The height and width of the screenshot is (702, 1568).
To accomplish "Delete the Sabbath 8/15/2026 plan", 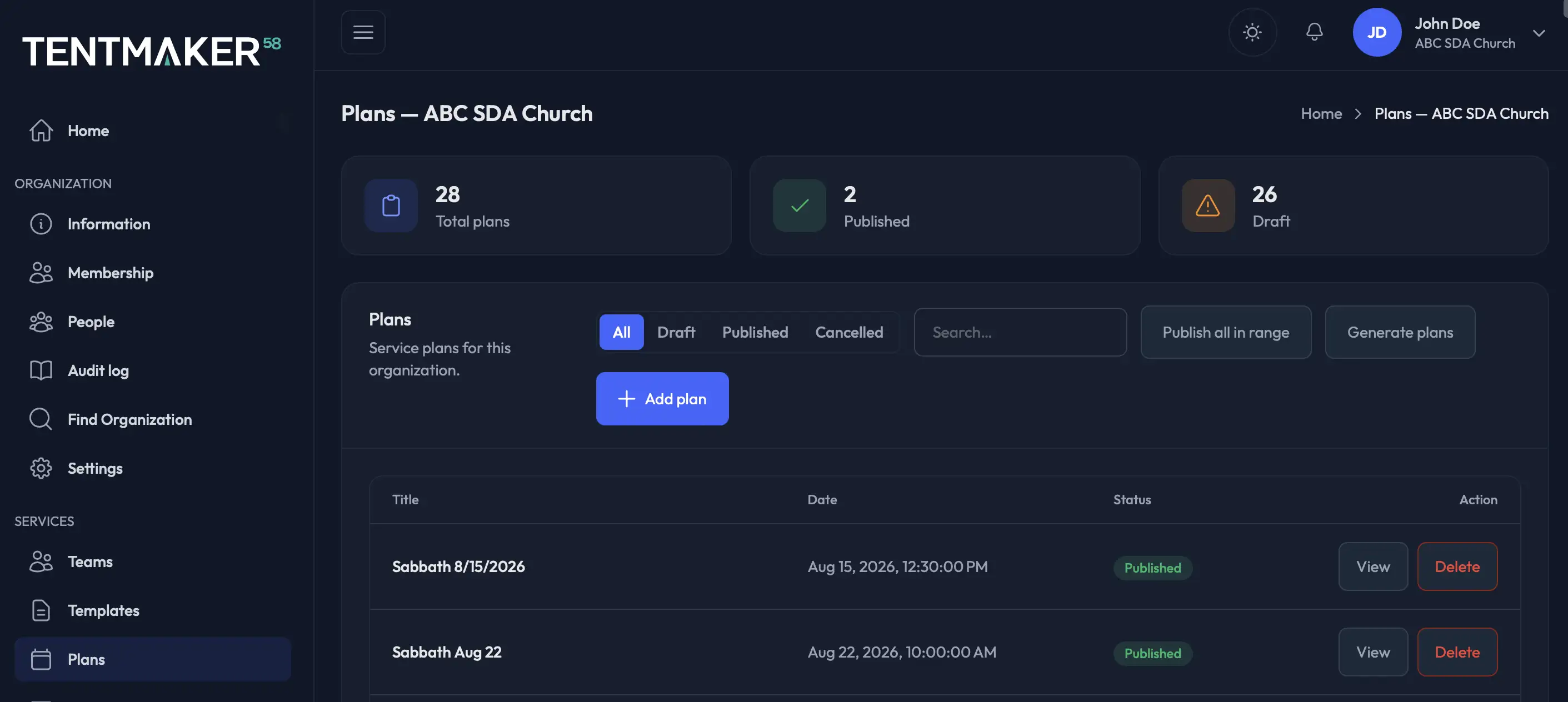I will click(x=1457, y=566).
